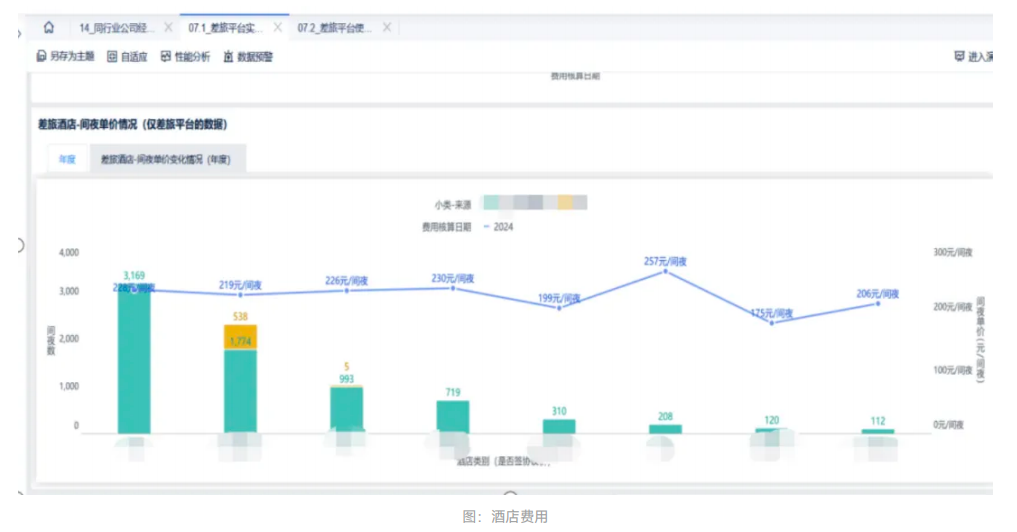Click the 另存为主题 label

tap(72, 56)
